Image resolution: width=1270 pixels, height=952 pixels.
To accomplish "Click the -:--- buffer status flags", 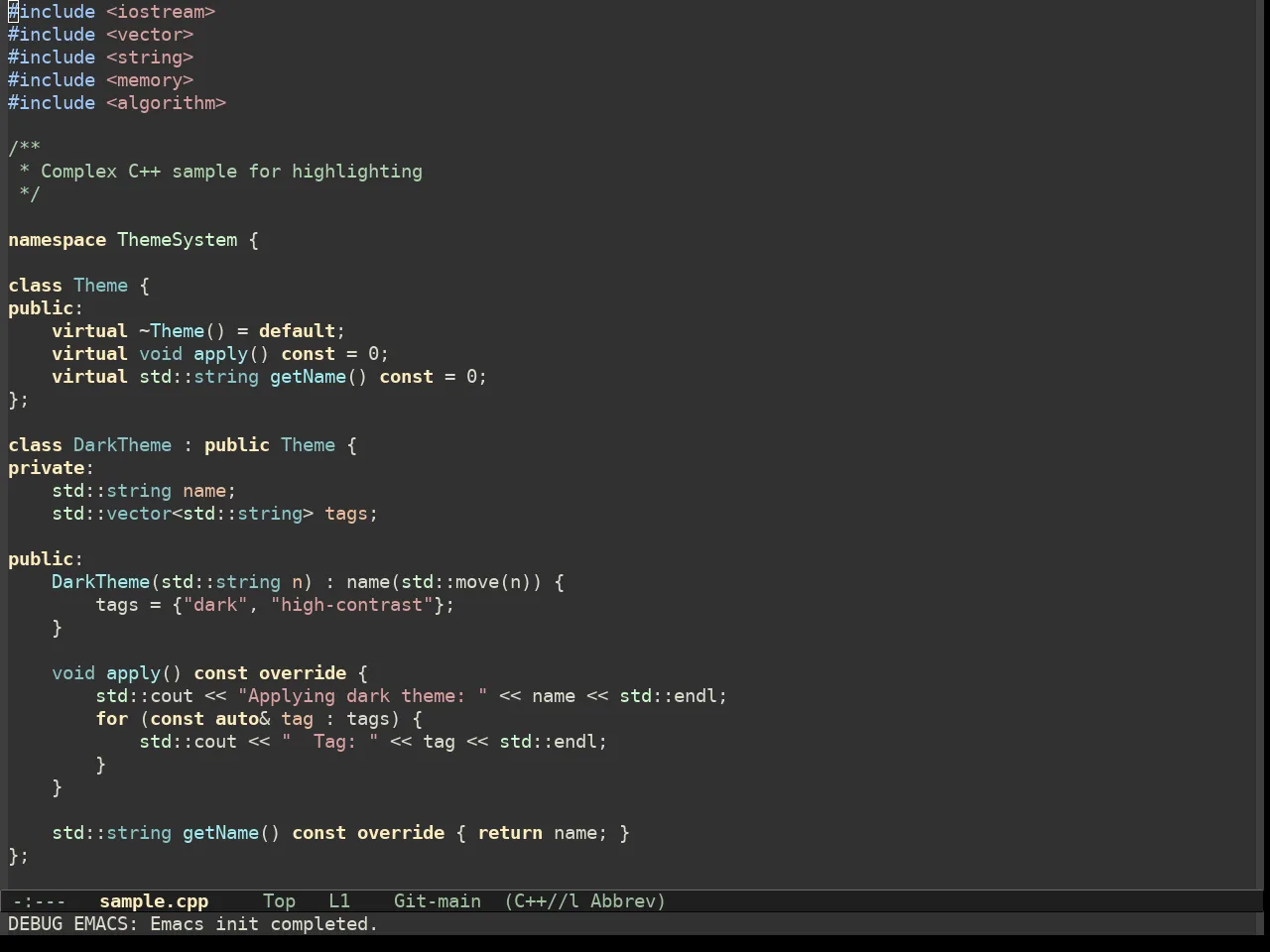I will point(39,901).
